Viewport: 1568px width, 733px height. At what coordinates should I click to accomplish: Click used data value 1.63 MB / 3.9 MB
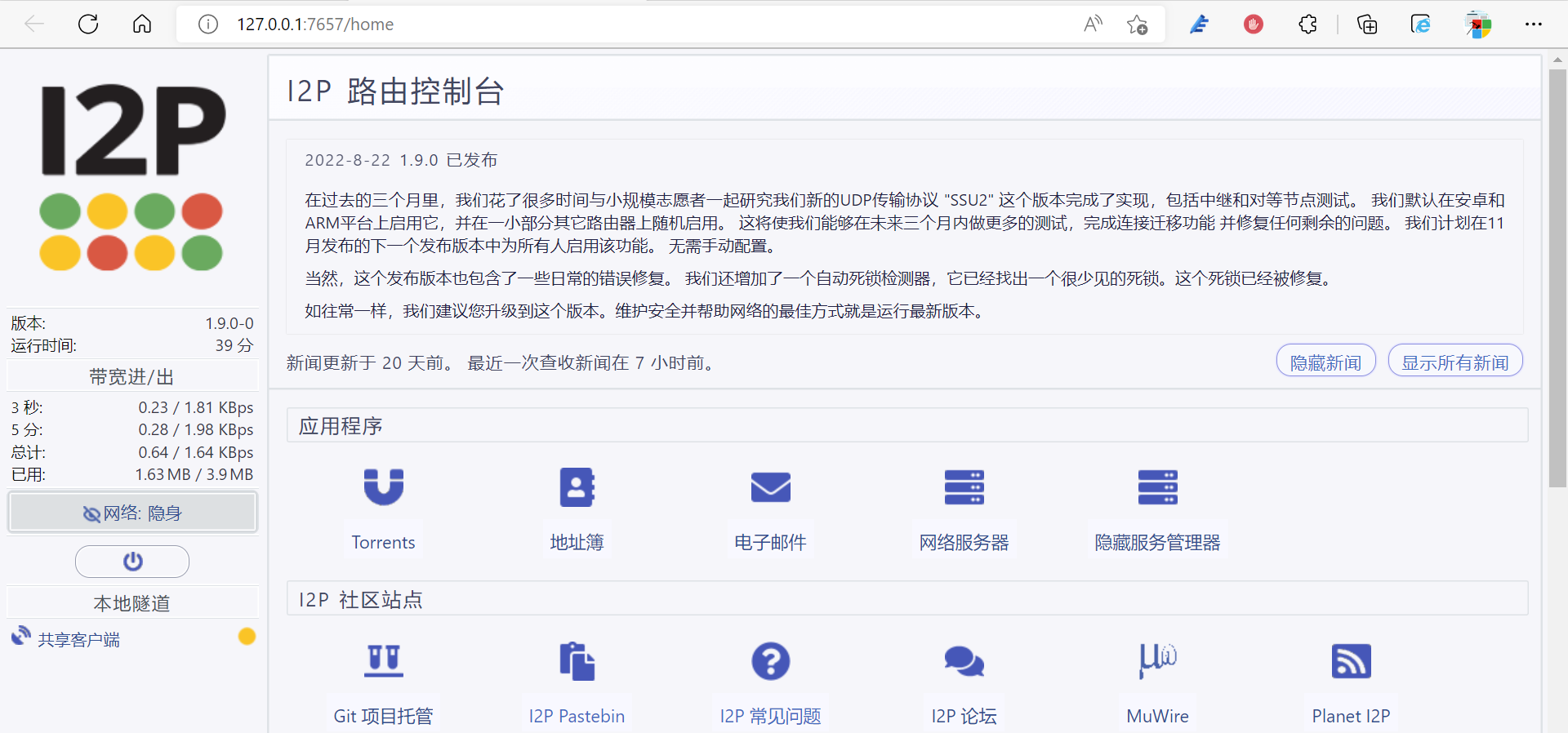tap(194, 474)
